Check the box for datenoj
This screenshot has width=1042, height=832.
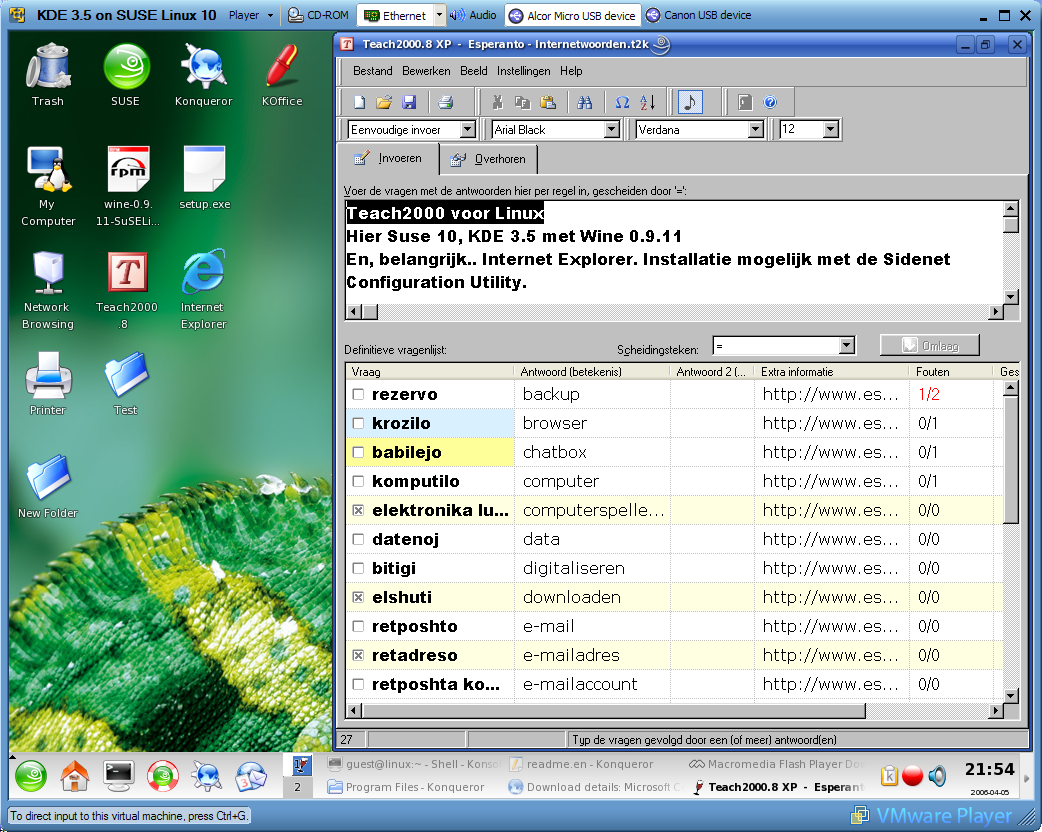358,540
